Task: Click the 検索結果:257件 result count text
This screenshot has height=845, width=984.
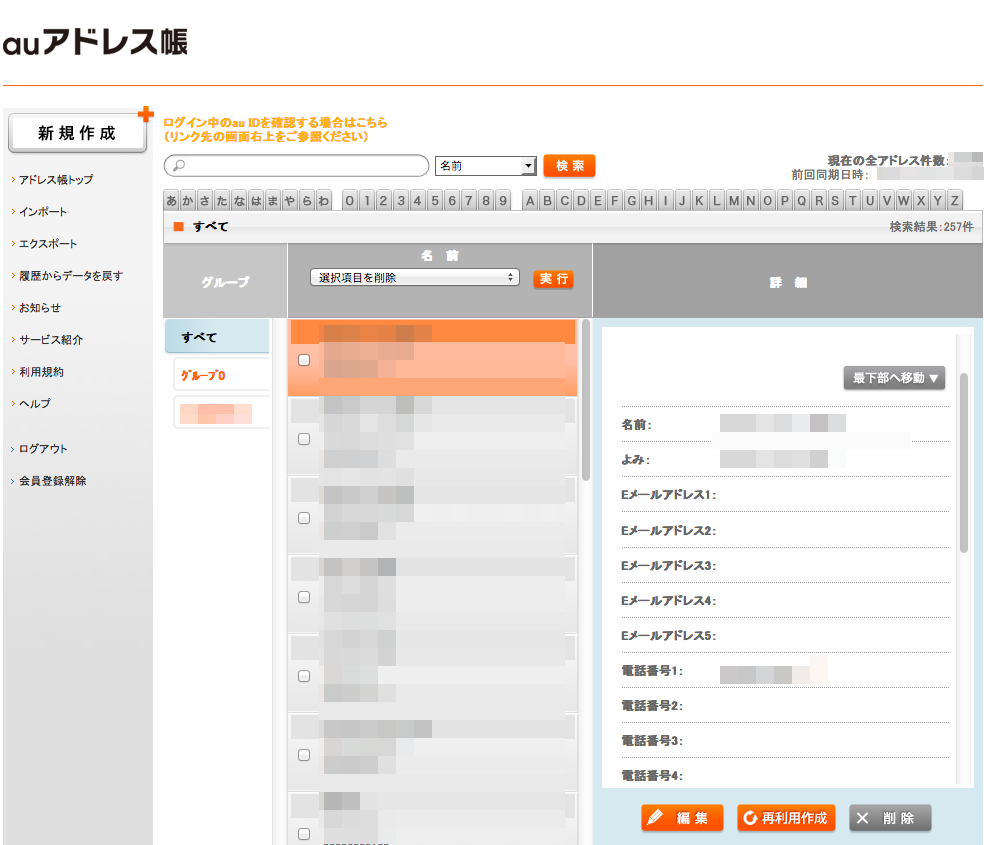Action: 931,226
